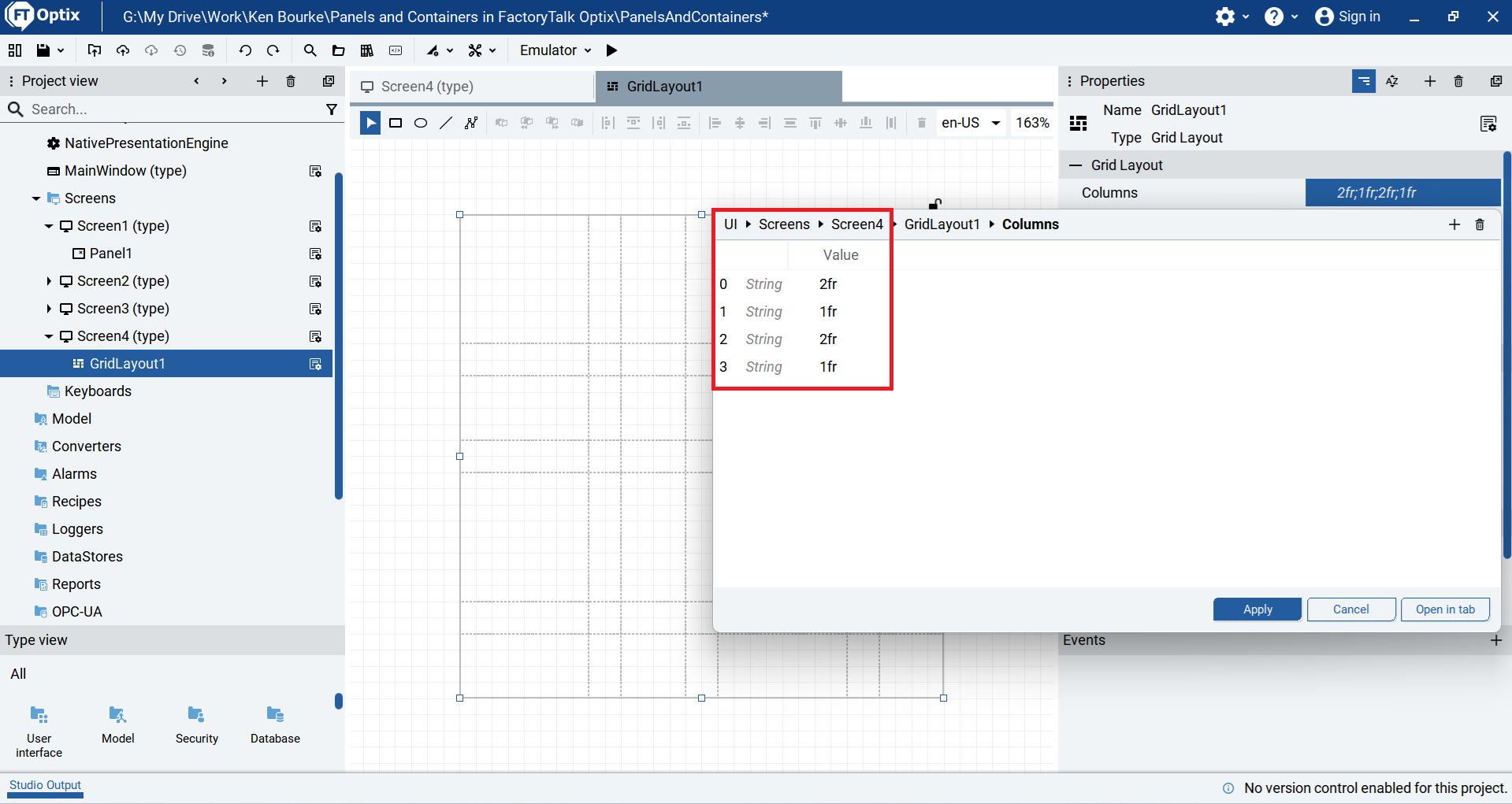This screenshot has height=804, width=1512.
Task: Open the settings gear menu
Action: tap(1232, 17)
